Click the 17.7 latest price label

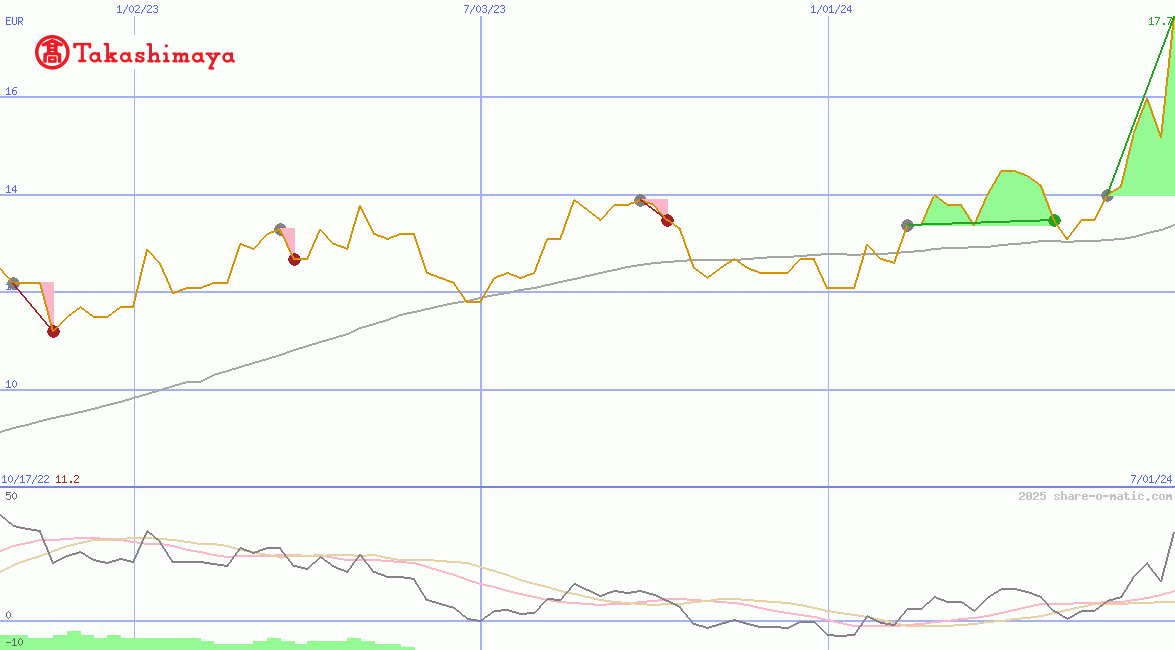click(1159, 21)
